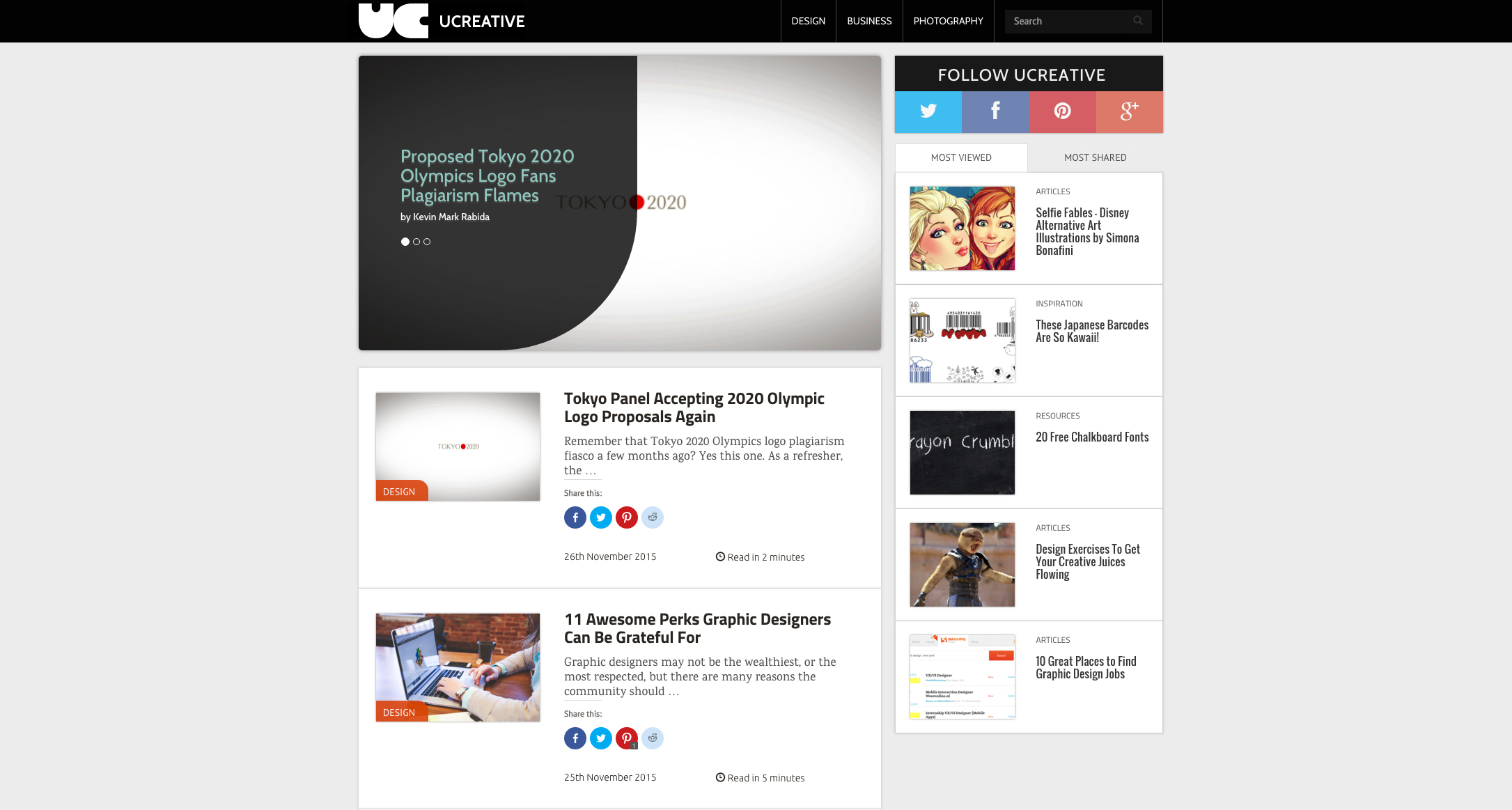Click the Search input field

1069,21
